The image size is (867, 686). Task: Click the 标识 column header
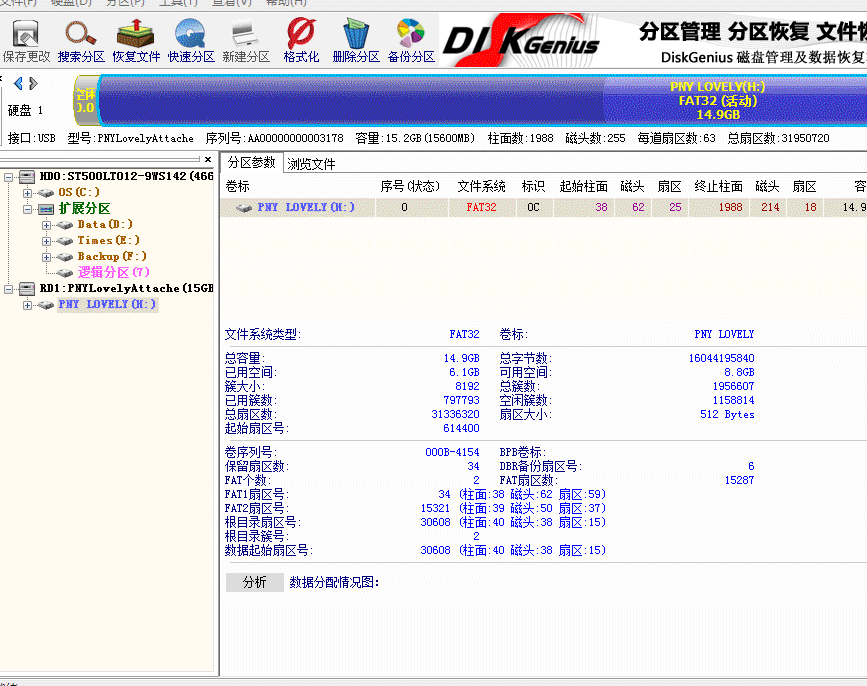click(533, 186)
